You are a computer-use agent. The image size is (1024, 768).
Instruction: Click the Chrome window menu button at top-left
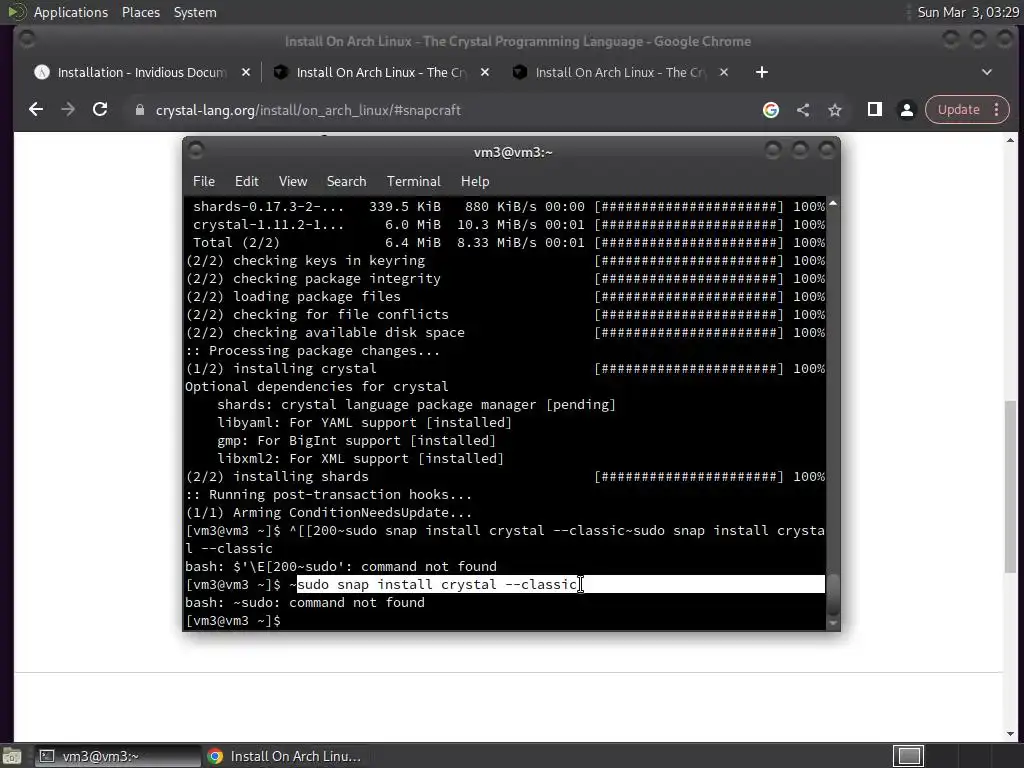pos(27,39)
